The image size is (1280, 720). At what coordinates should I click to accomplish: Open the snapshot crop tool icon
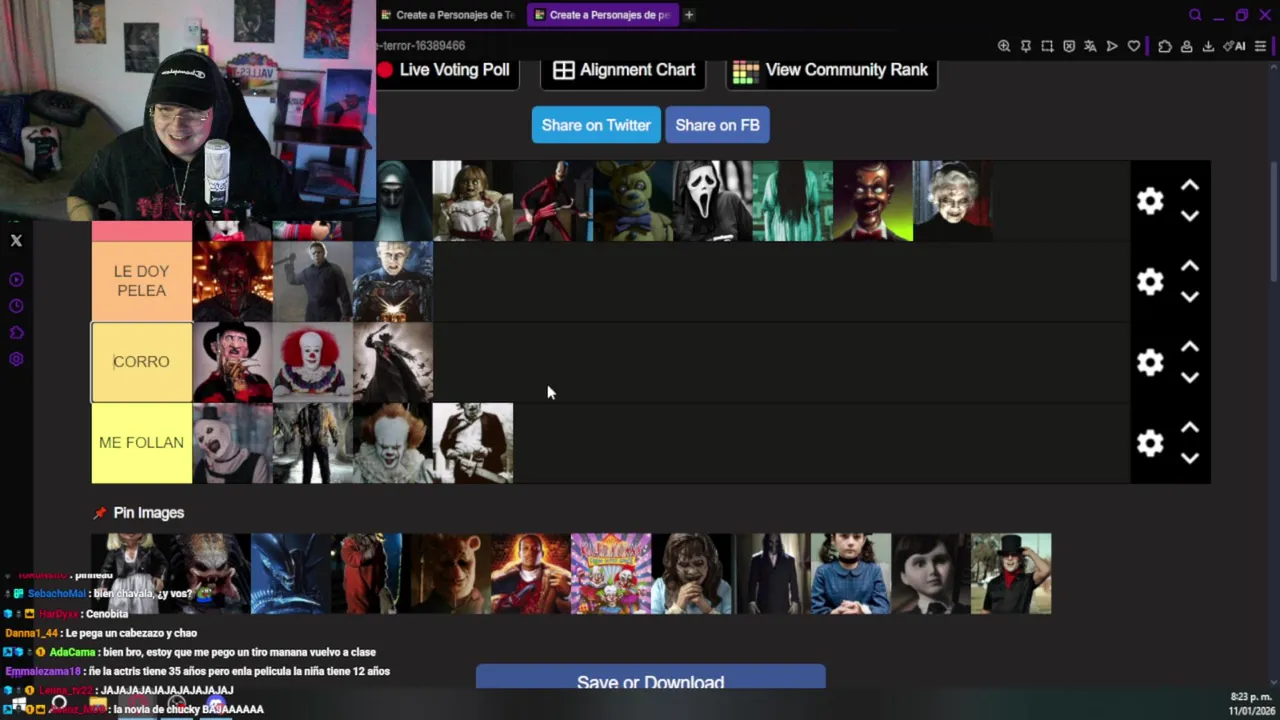[1047, 46]
